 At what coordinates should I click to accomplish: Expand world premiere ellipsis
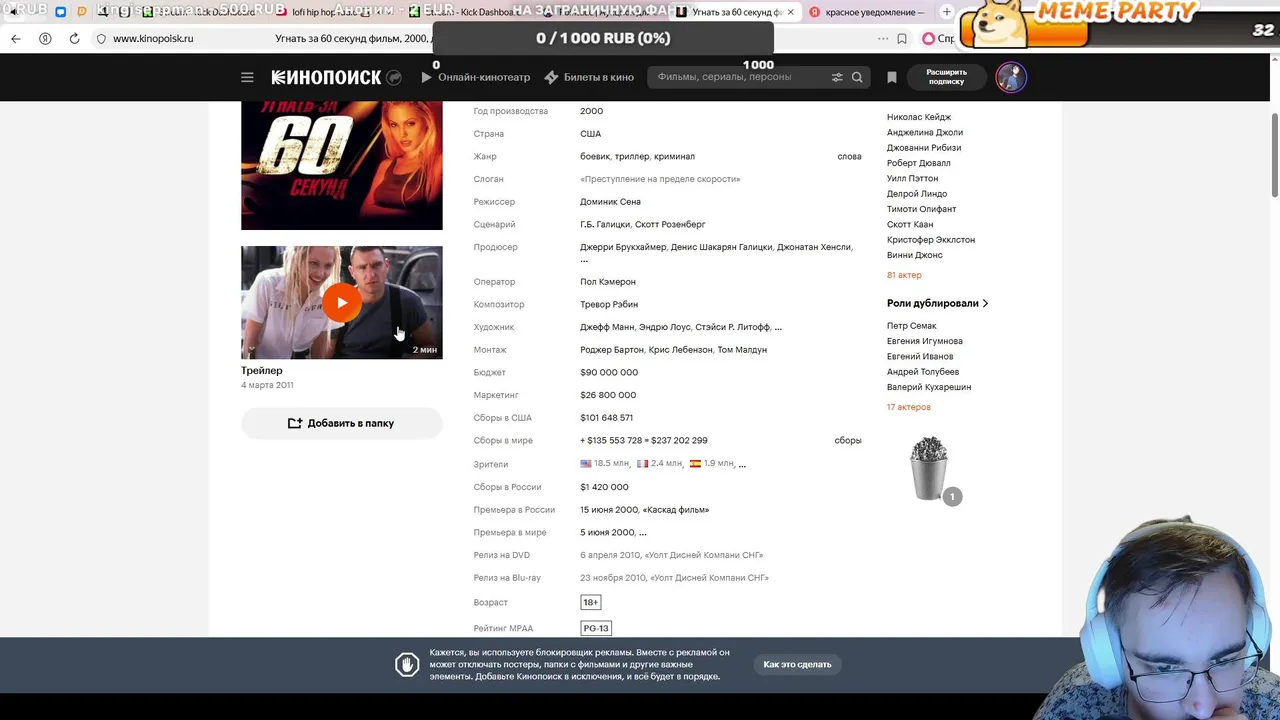(642, 533)
